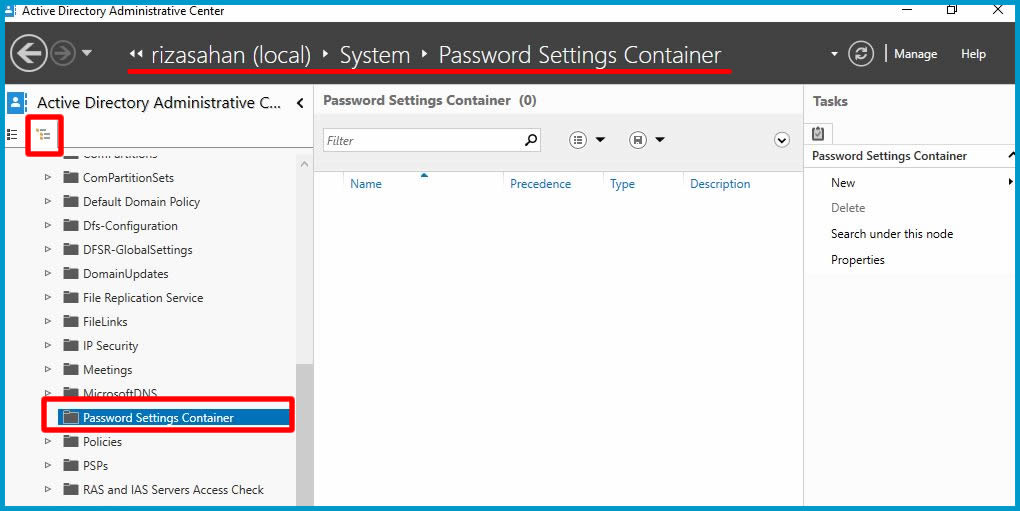Select Password Settings Container tree item
The image size is (1020, 511).
[x=173, y=417]
